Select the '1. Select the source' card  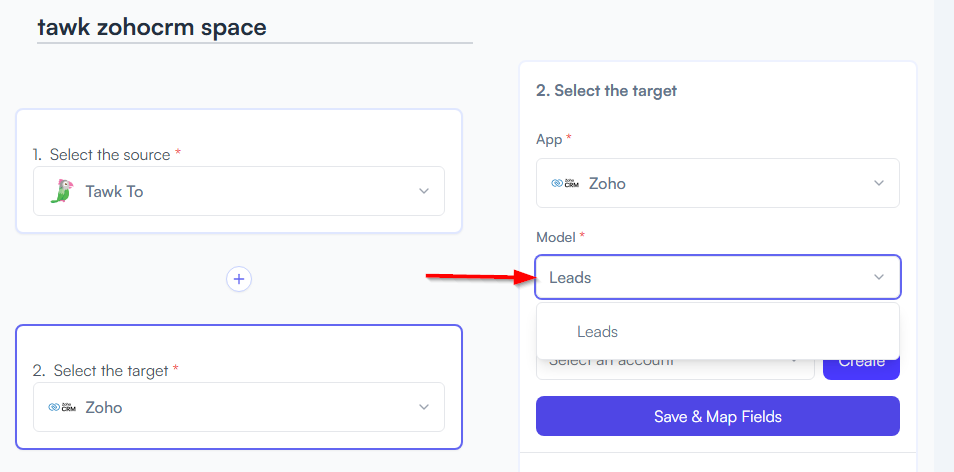click(238, 171)
